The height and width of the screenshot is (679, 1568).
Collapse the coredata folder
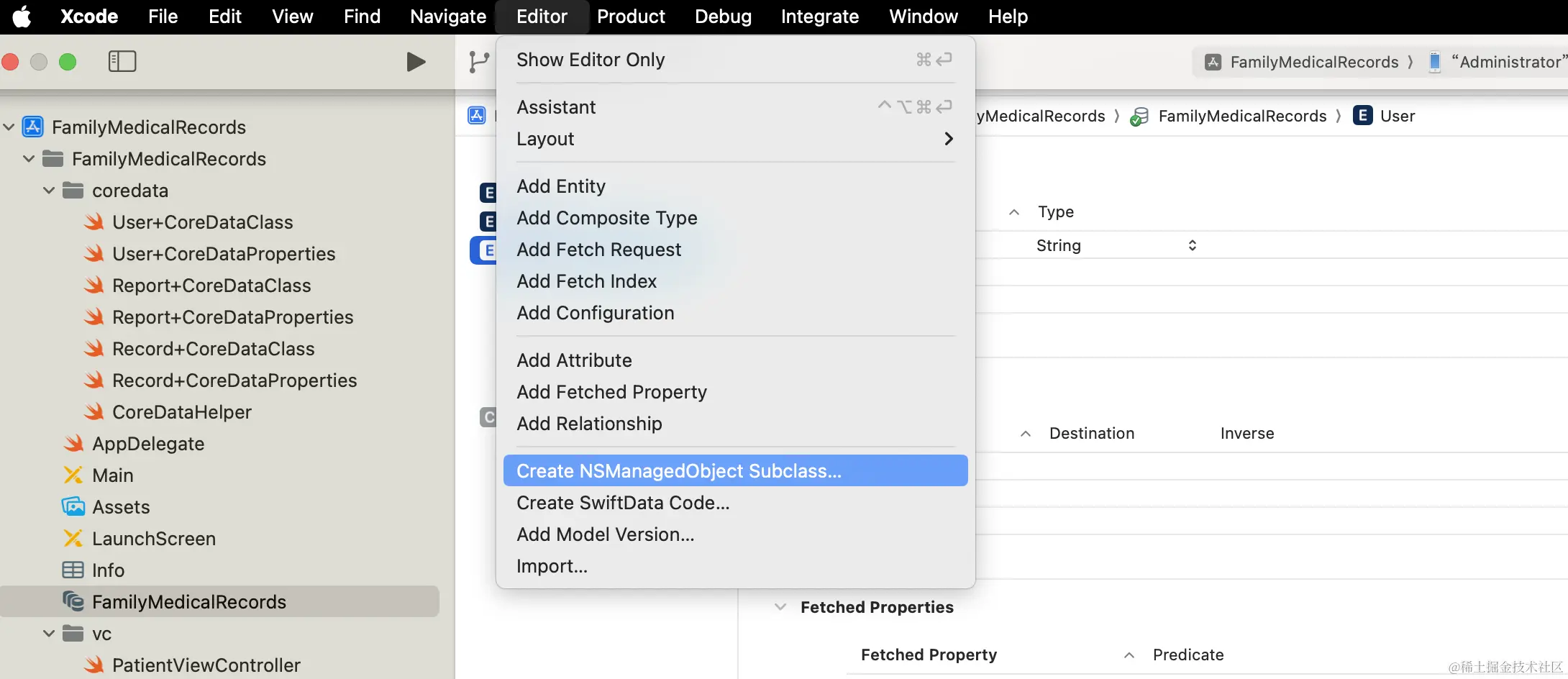click(x=49, y=191)
